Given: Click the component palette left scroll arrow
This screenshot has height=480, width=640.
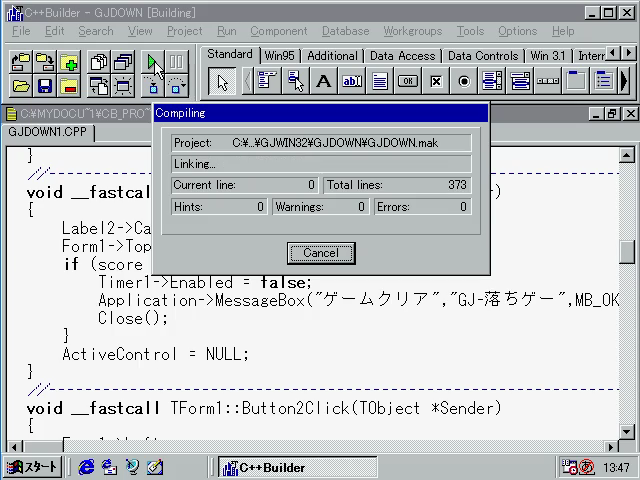Looking at the screenshot, I should (247, 81).
